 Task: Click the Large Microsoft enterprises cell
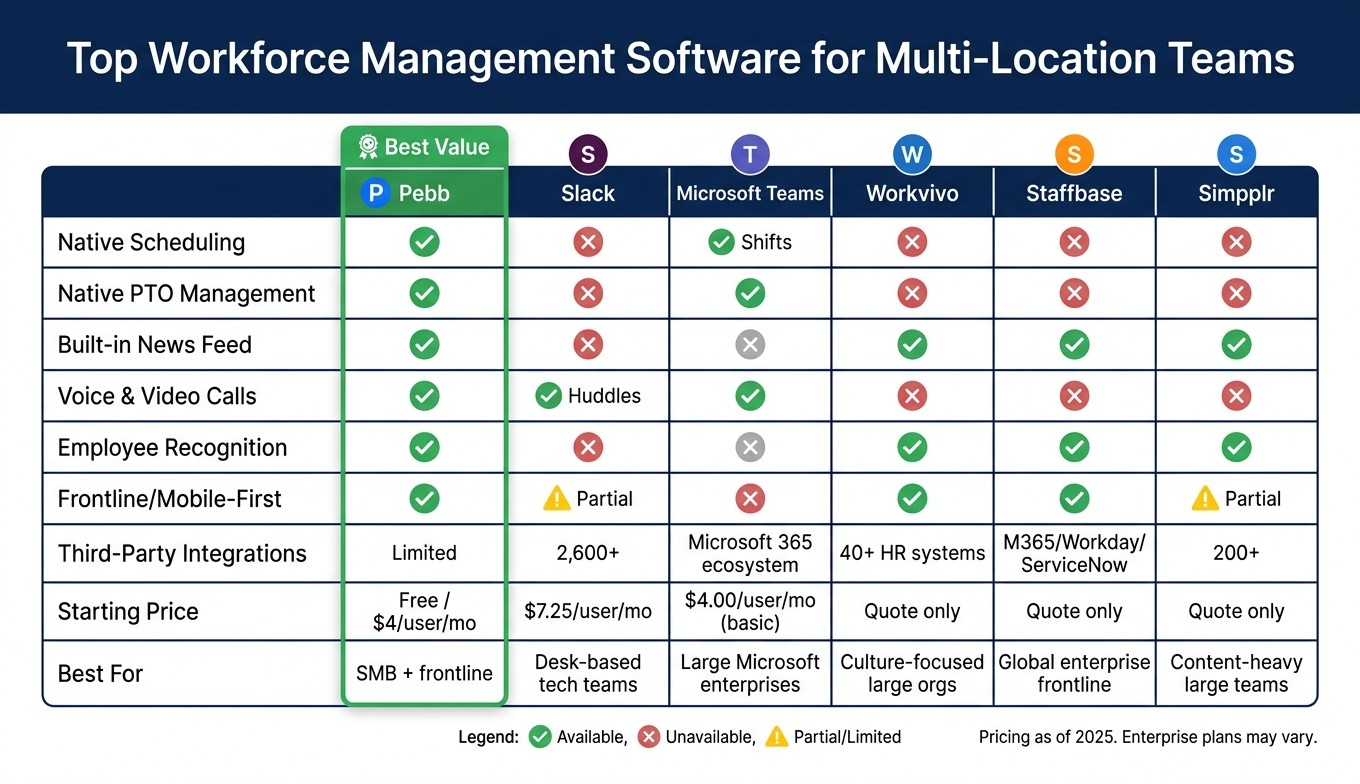point(750,673)
